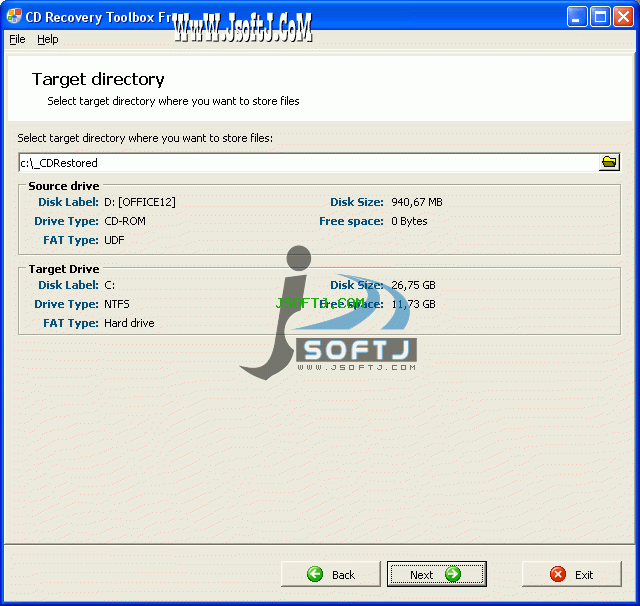Click the Exit button
Screen dimensions: 640x606
(x=571, y=574)
